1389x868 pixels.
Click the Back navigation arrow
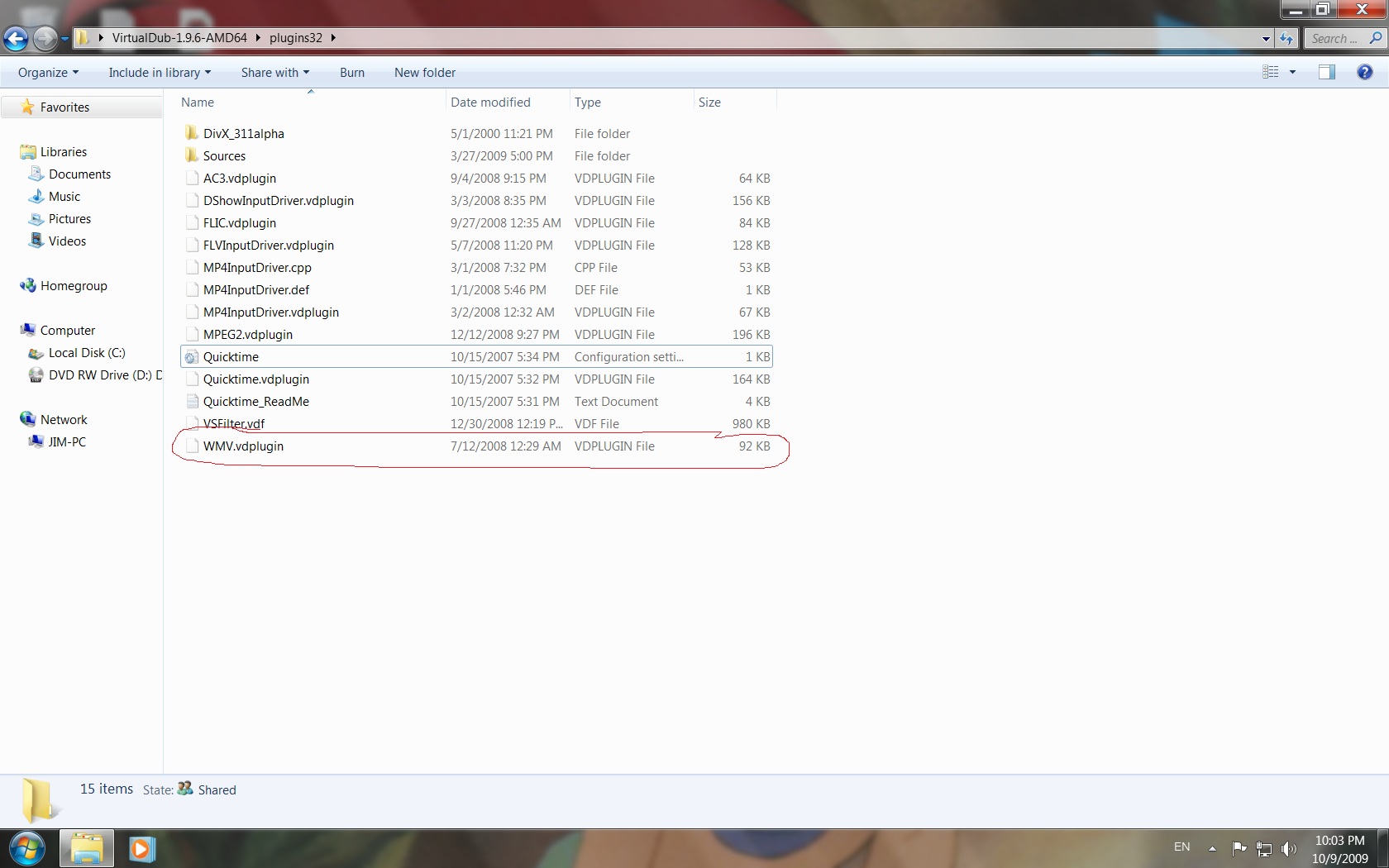click(x=16, y=38)
